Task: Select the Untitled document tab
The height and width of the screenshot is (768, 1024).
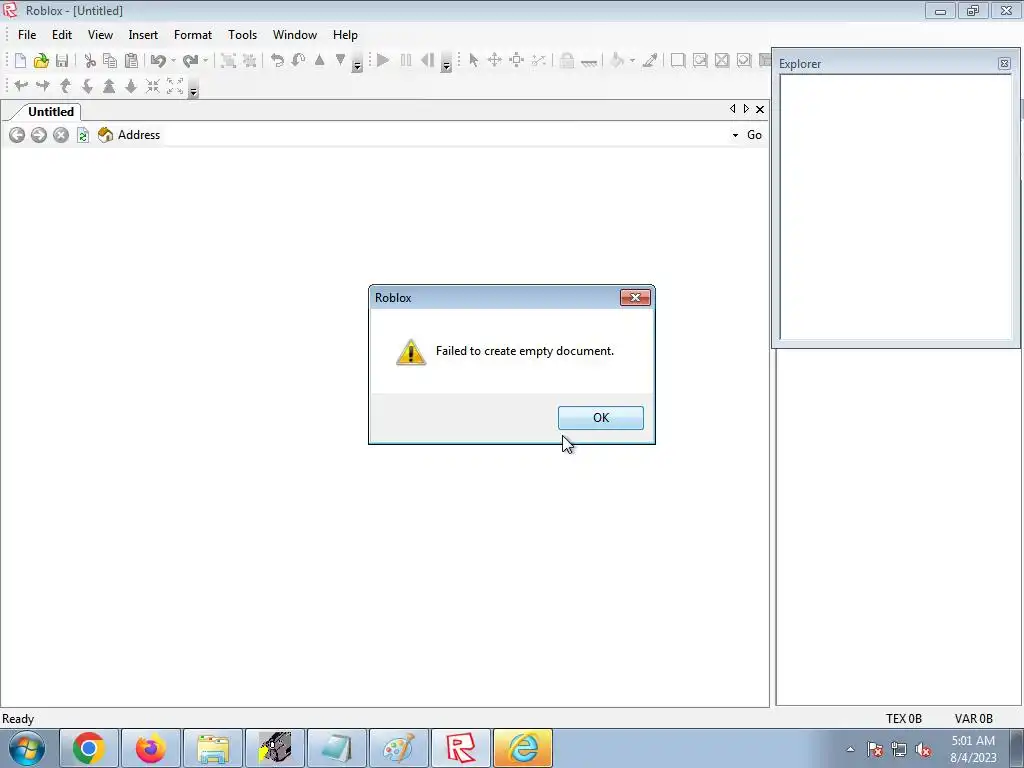Action: pos(50,112)
